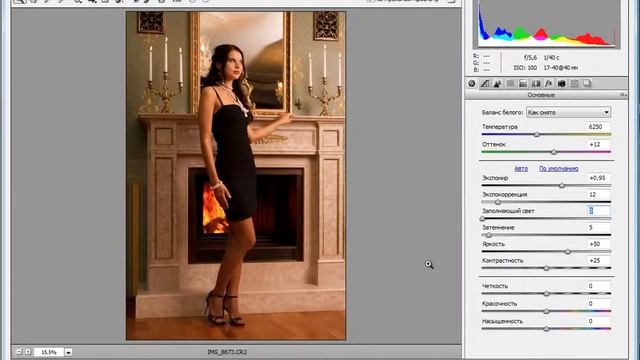This screenshot has height=360, width=640.
Task: Open the Основные panel flyout menu
Action: tap(623, 95)
